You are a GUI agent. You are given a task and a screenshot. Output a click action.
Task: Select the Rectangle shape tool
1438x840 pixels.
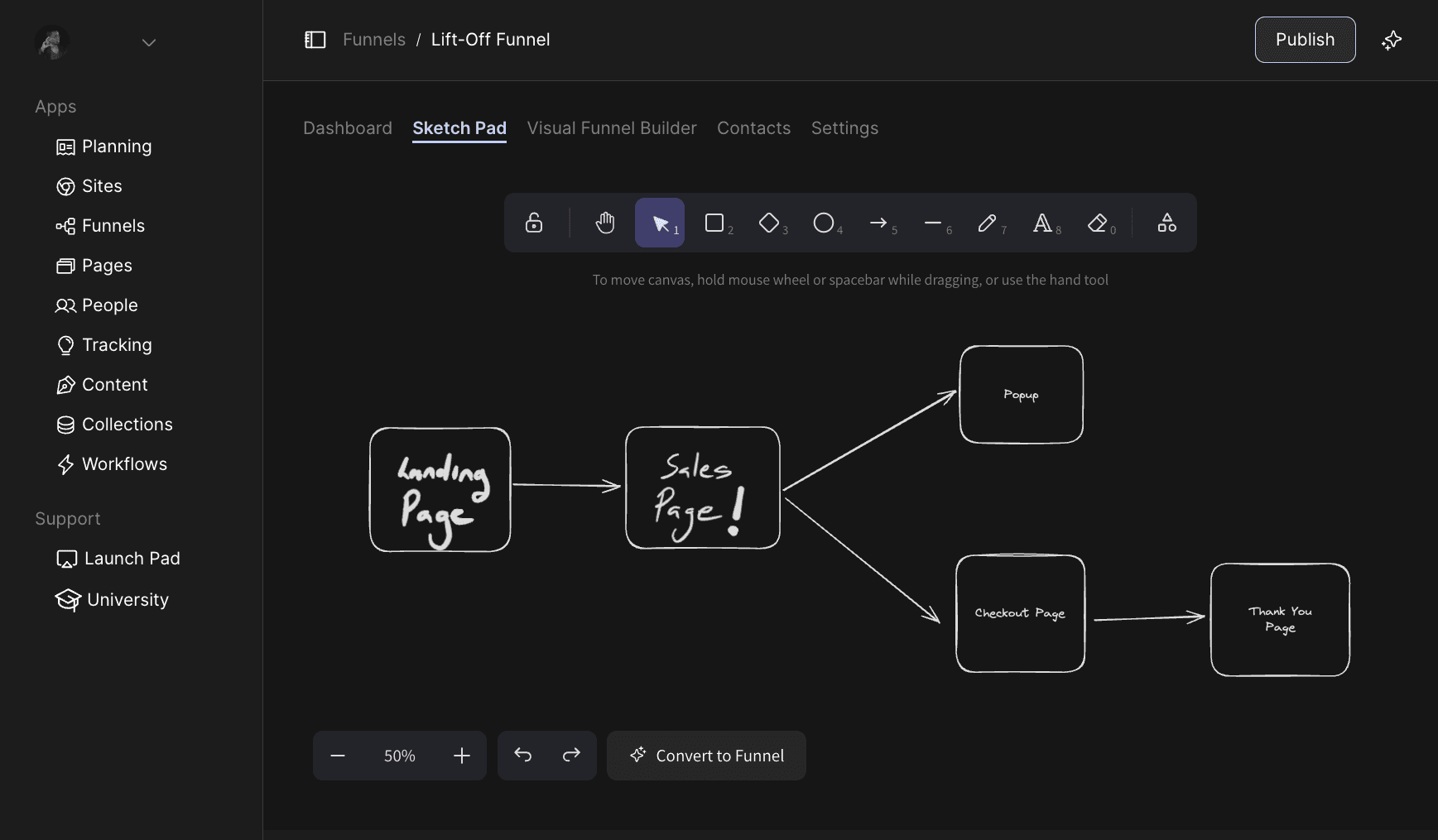pyautogui.click(x=714, y=223)
